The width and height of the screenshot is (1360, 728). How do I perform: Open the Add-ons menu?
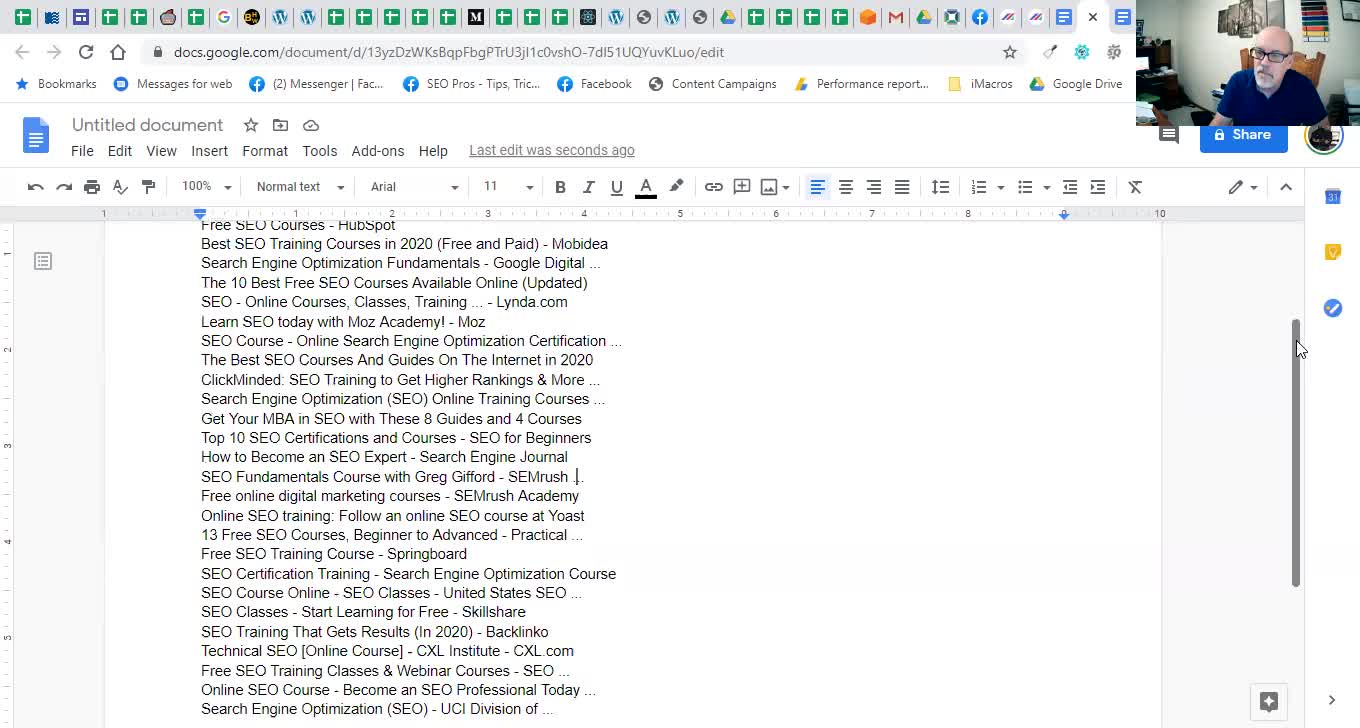(378, 151)
